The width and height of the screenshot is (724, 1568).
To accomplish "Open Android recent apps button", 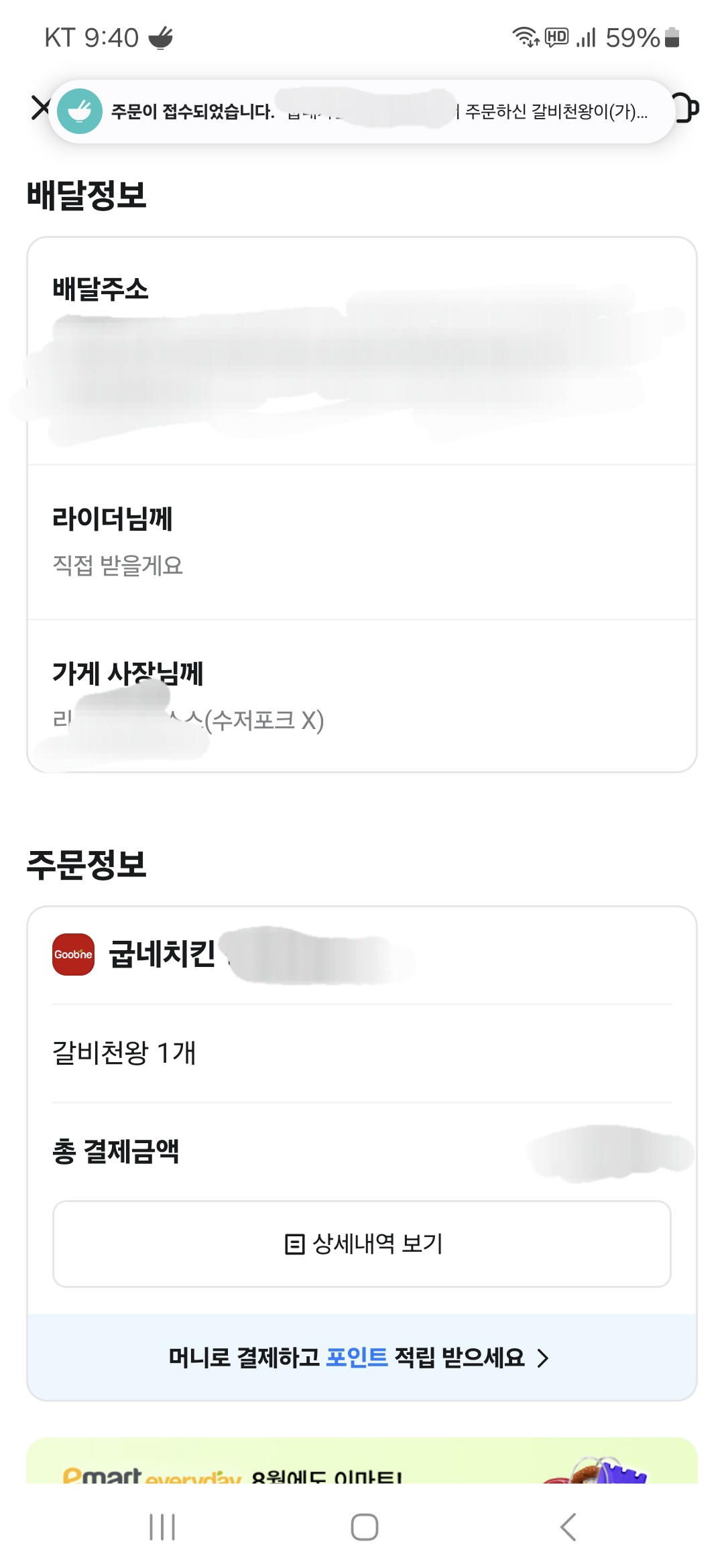I will tap(162, 1527).
